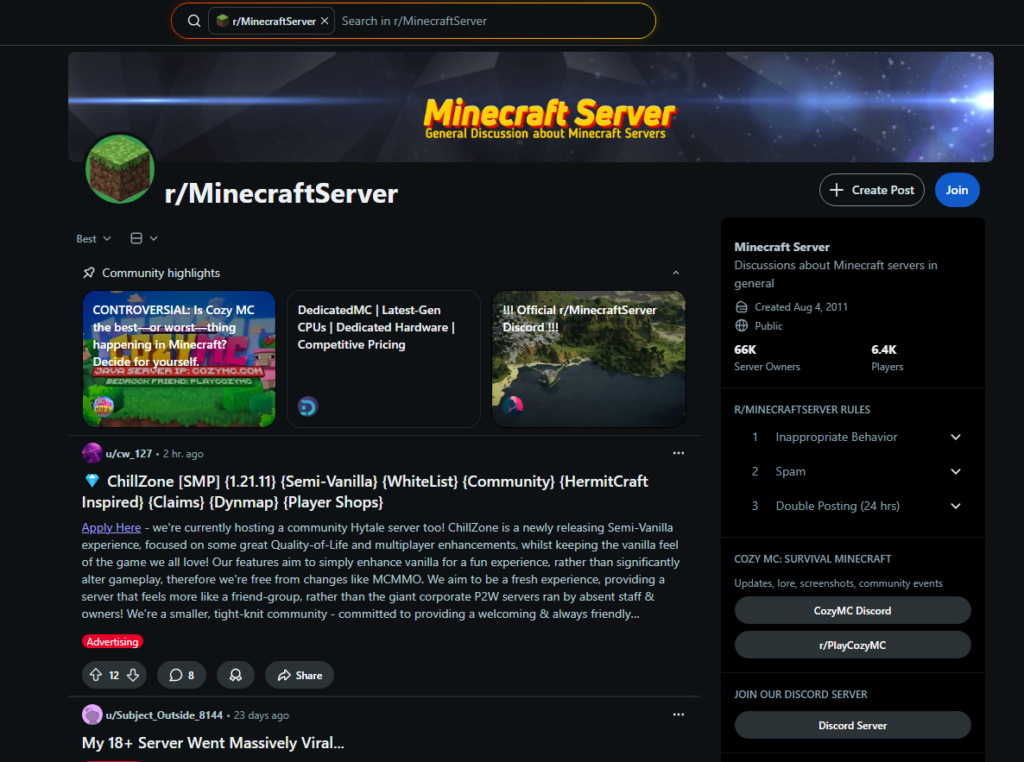Upvote the ChillZone post
The image size is (1024, 762).
95,675
